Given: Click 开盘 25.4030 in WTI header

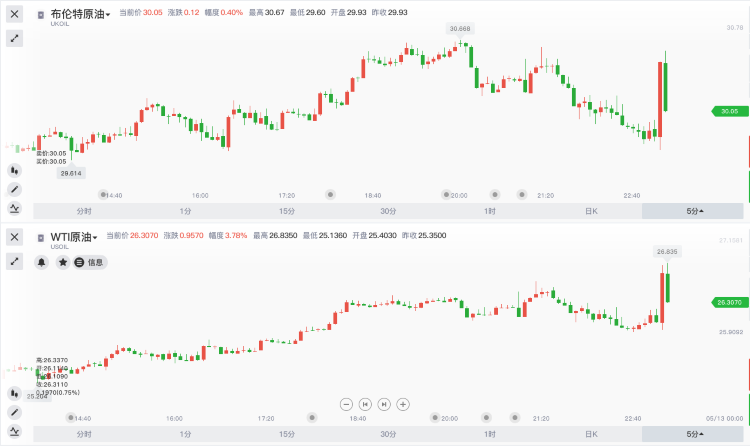Looking at the screenshot, I should tap(375, 235).
